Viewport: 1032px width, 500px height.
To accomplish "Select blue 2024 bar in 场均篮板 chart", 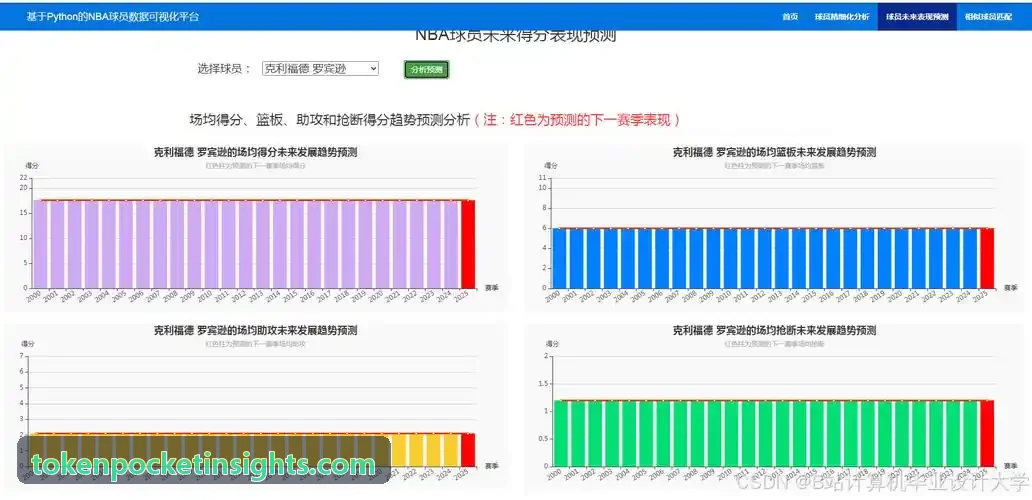I will pos(970,258).
